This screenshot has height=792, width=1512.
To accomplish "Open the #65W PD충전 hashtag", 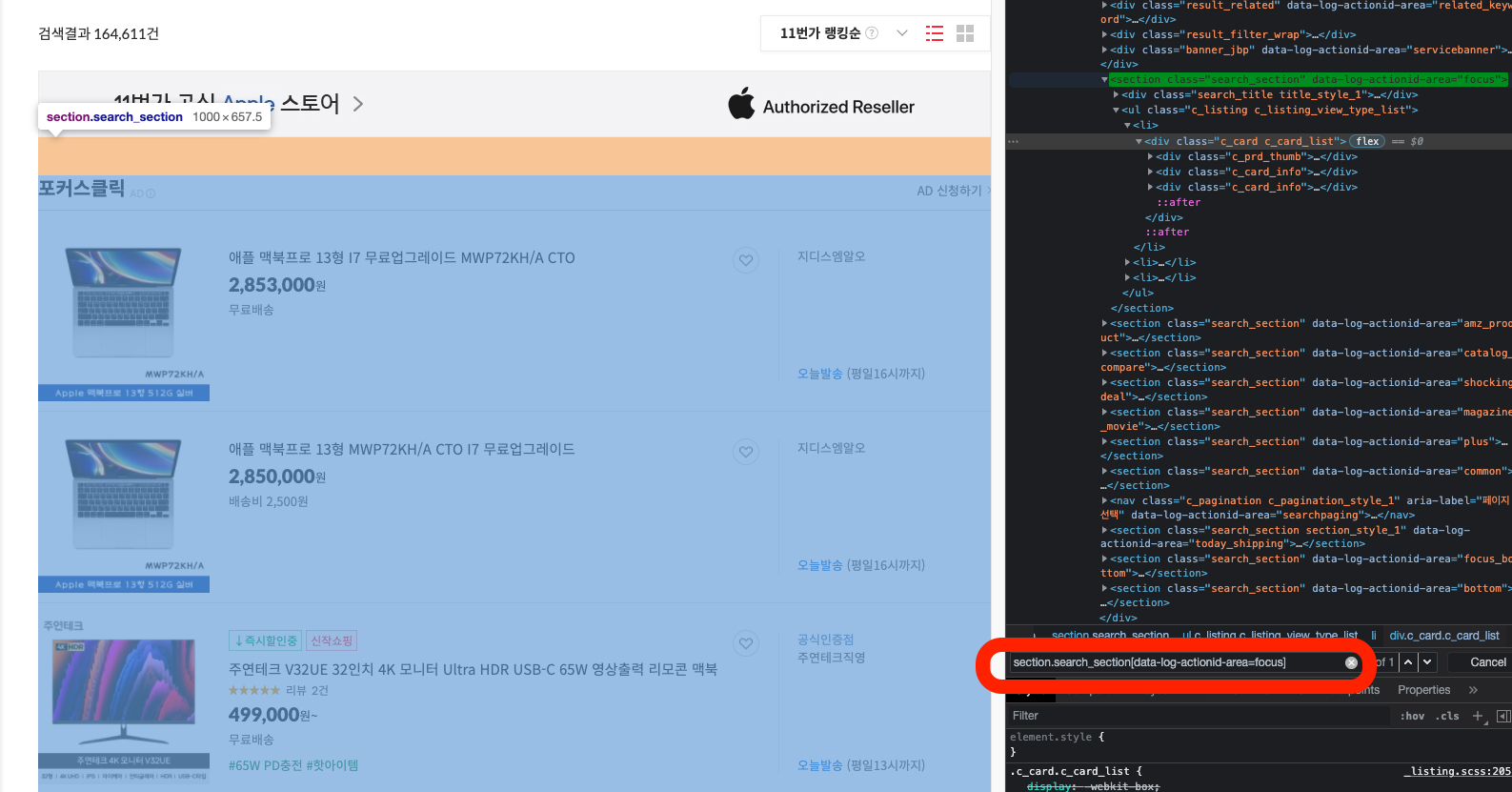I will (x=265, y=765).
